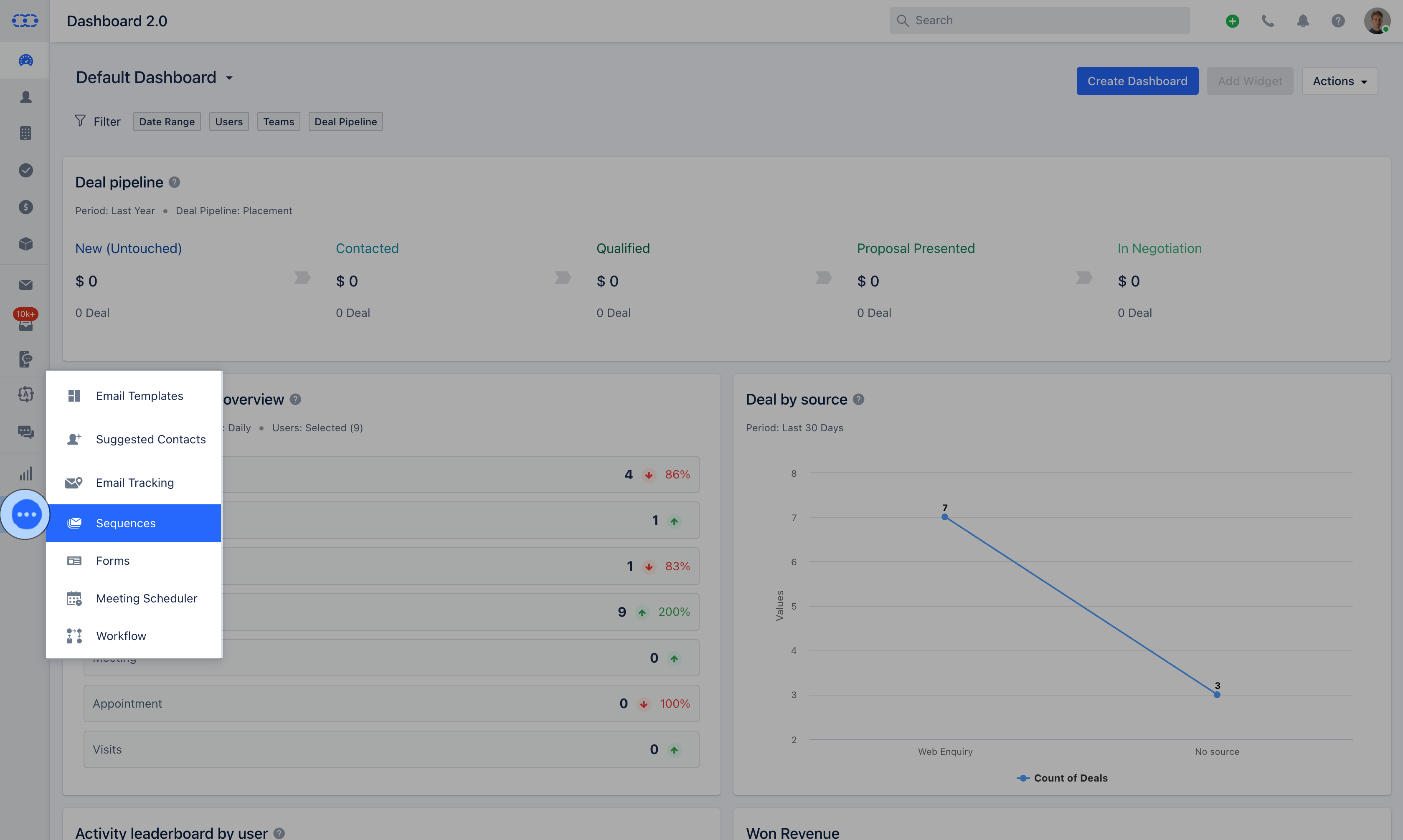This screenshot has height=840, width=1403.
Task: Select Email Templates from the popup menu
Action: 134,396
